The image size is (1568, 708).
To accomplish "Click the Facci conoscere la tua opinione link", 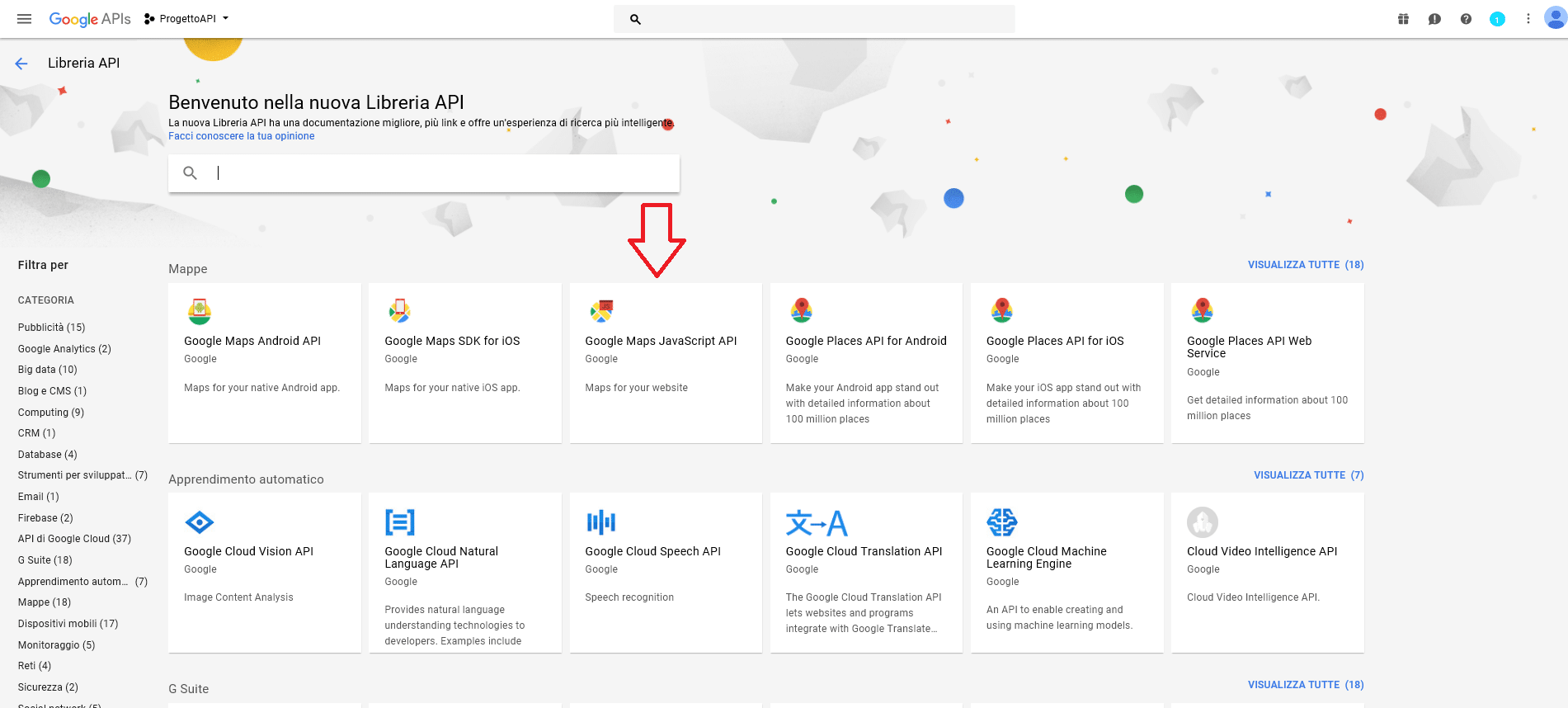I will click(241, 136).
